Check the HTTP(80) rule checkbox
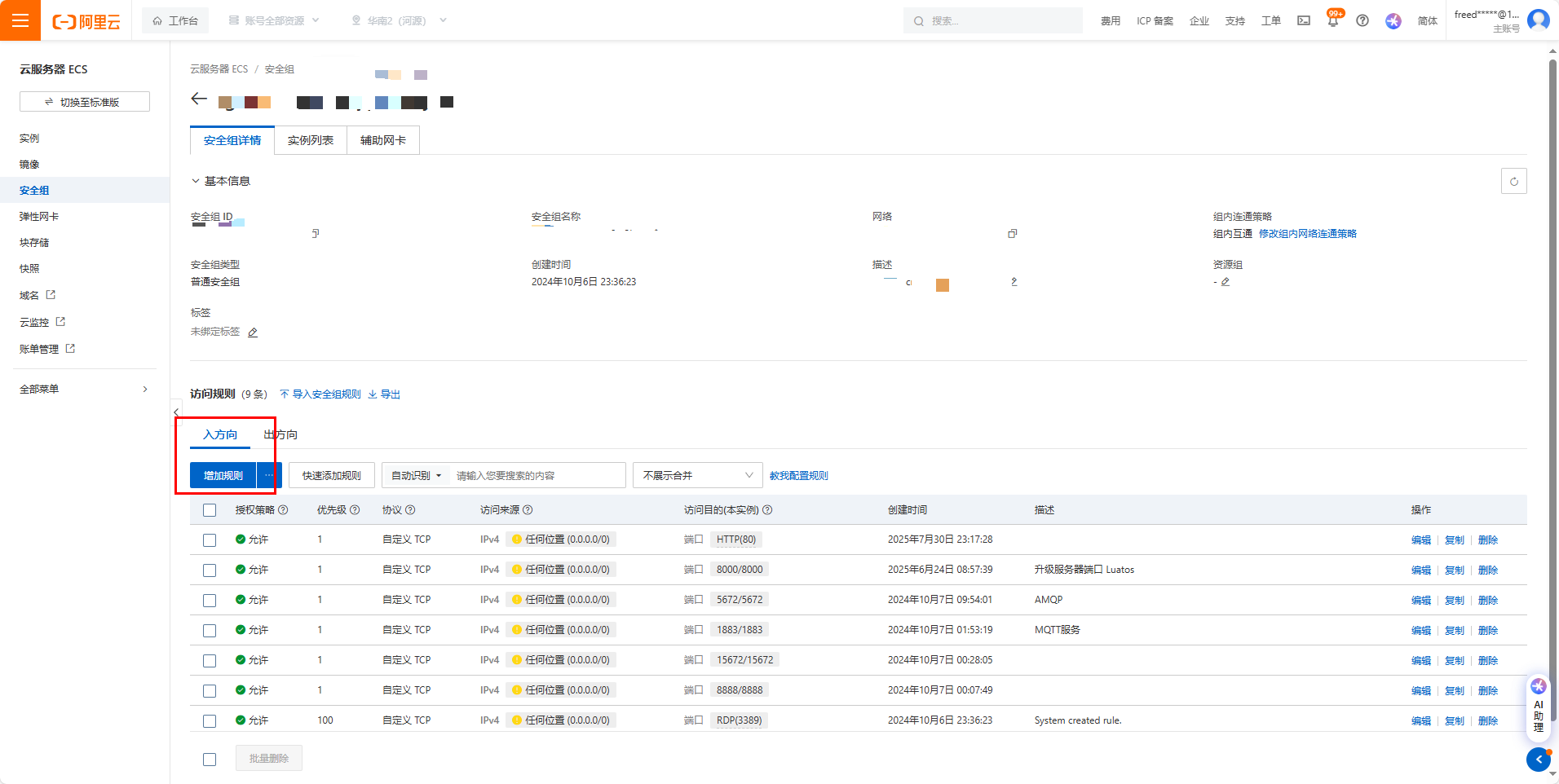 point(210,540)
